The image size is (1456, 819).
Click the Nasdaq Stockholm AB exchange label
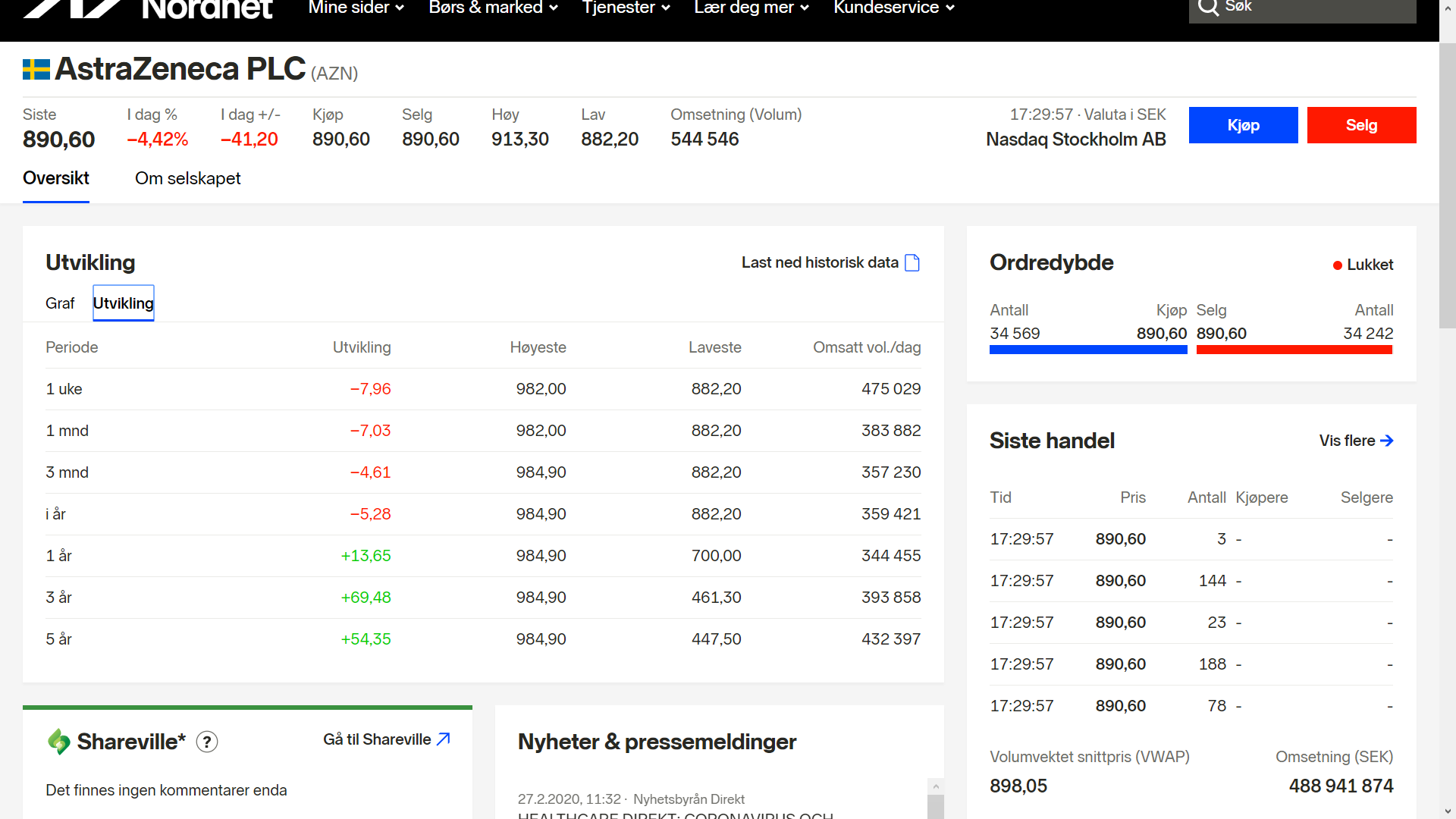(1076, 140)
